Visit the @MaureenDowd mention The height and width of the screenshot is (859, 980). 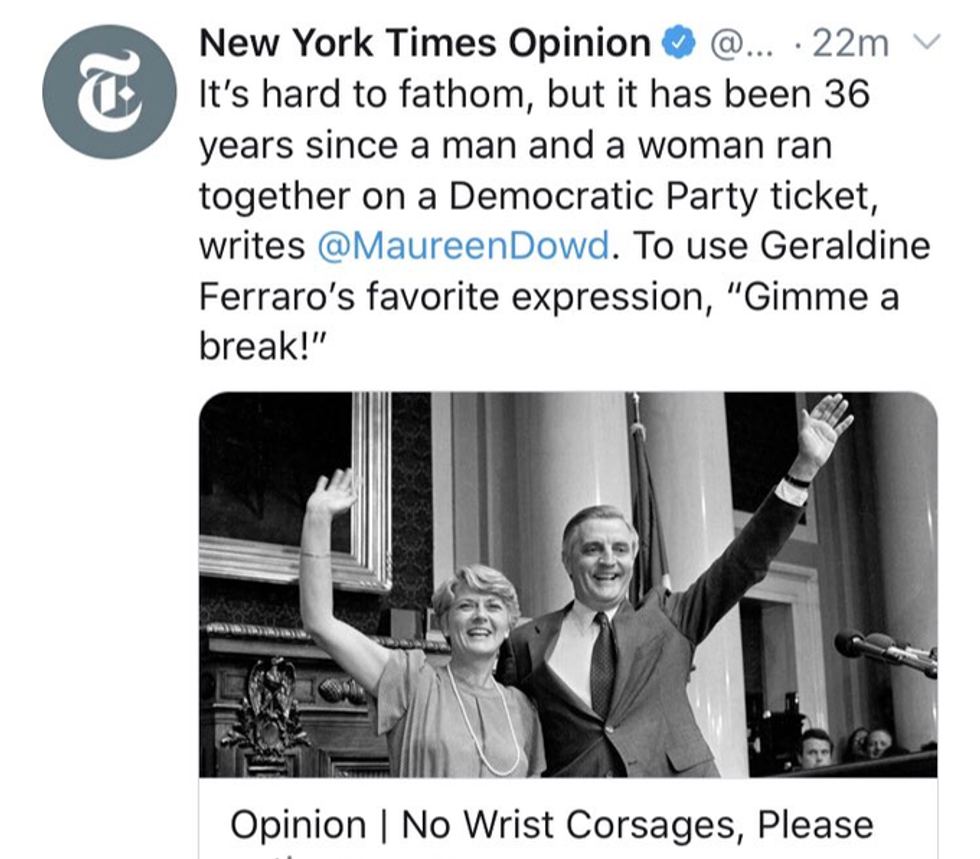(462, 246)
